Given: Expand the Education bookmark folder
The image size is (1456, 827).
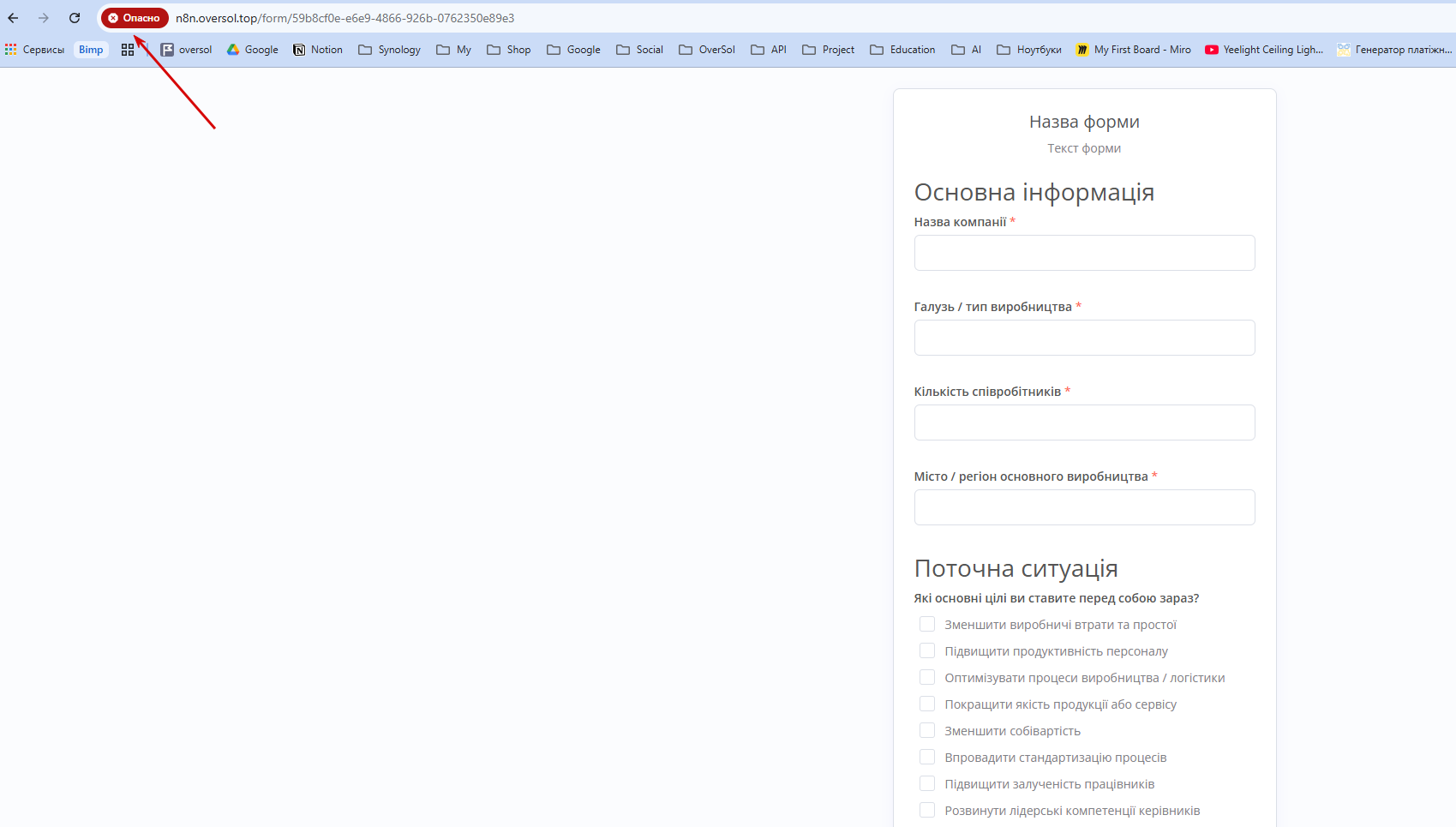Looking at the screenshot, I should click(x=902, y=50).
